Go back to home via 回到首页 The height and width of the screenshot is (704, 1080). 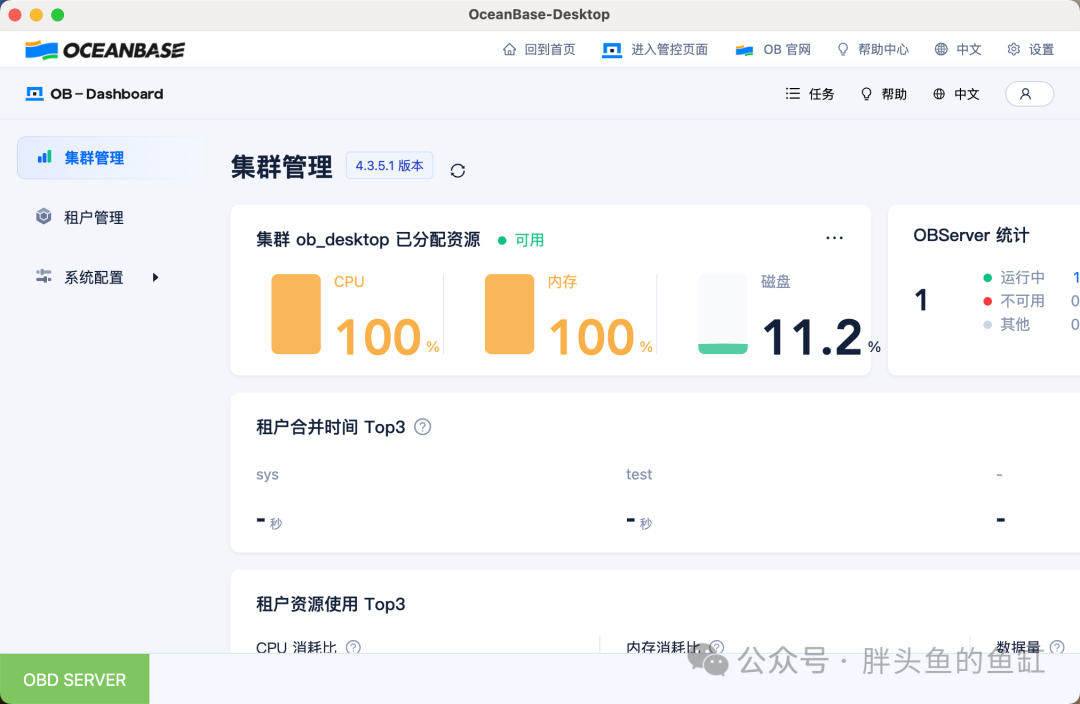pyautogui.click(x=539, y=50)
